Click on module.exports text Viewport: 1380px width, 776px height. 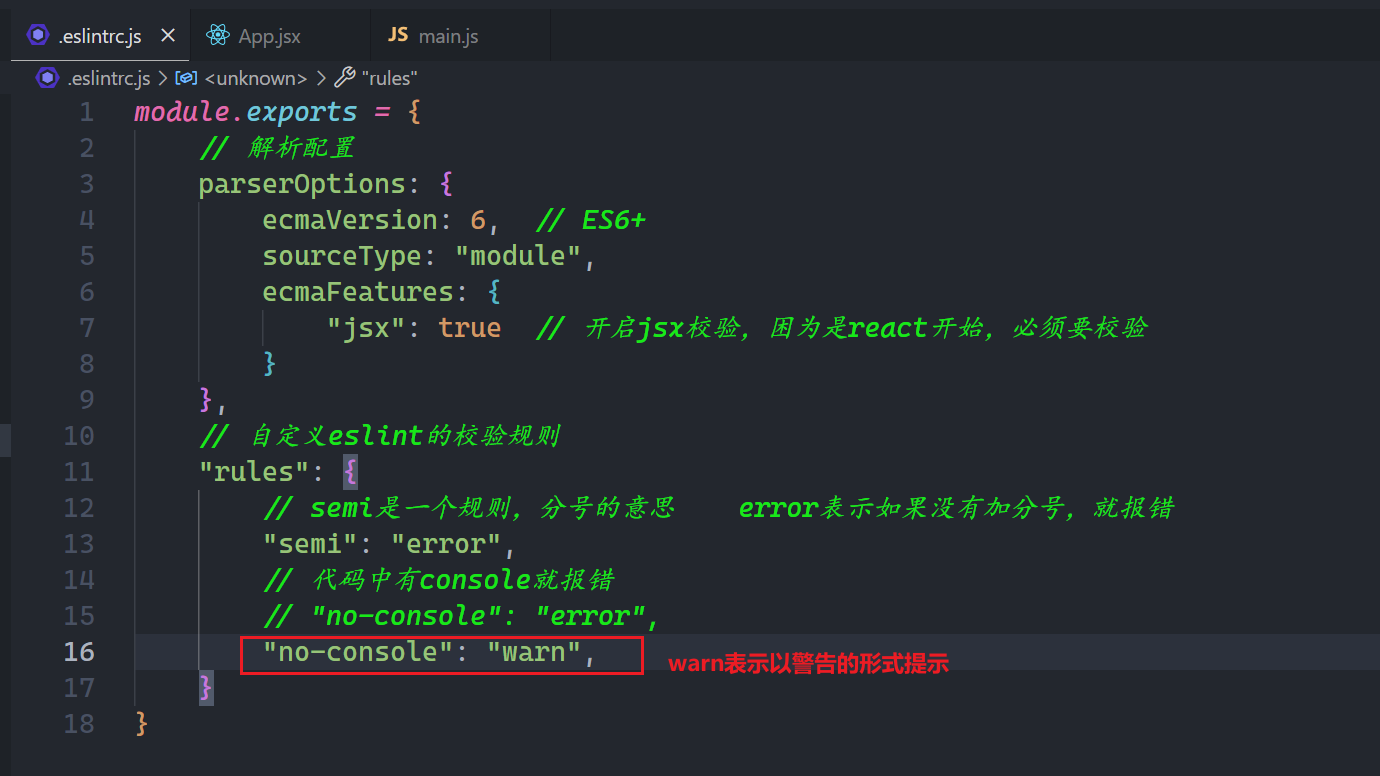(x=246, y=112)
